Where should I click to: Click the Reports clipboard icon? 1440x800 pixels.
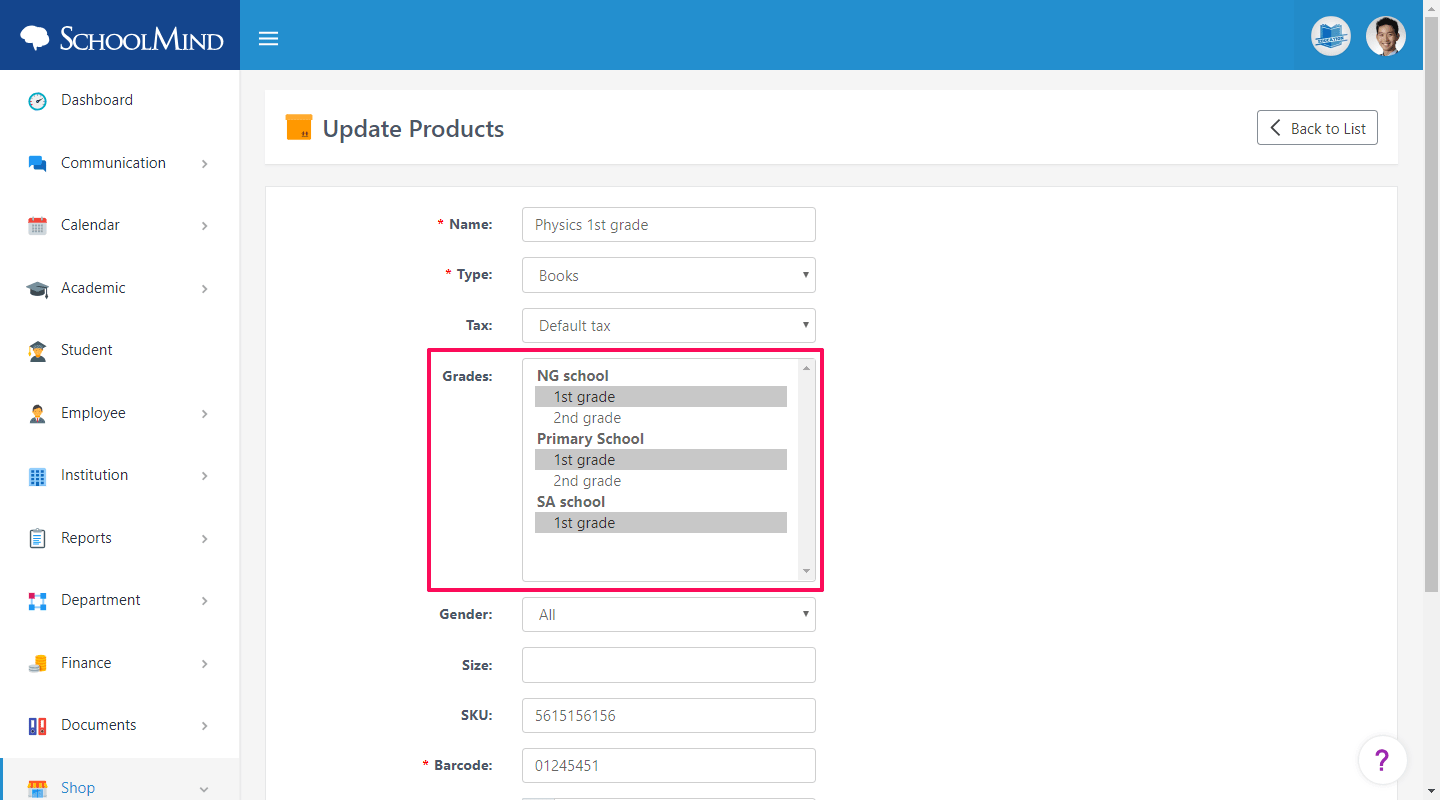[37, 539]
